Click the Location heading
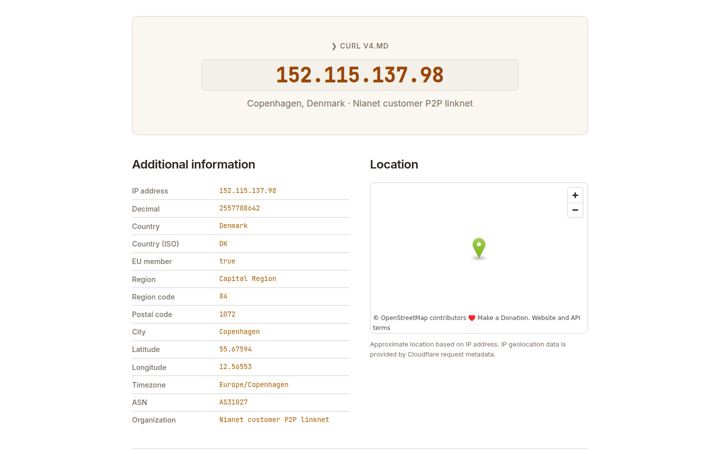This screenshot has width=720, height=450. pos(394,164)
